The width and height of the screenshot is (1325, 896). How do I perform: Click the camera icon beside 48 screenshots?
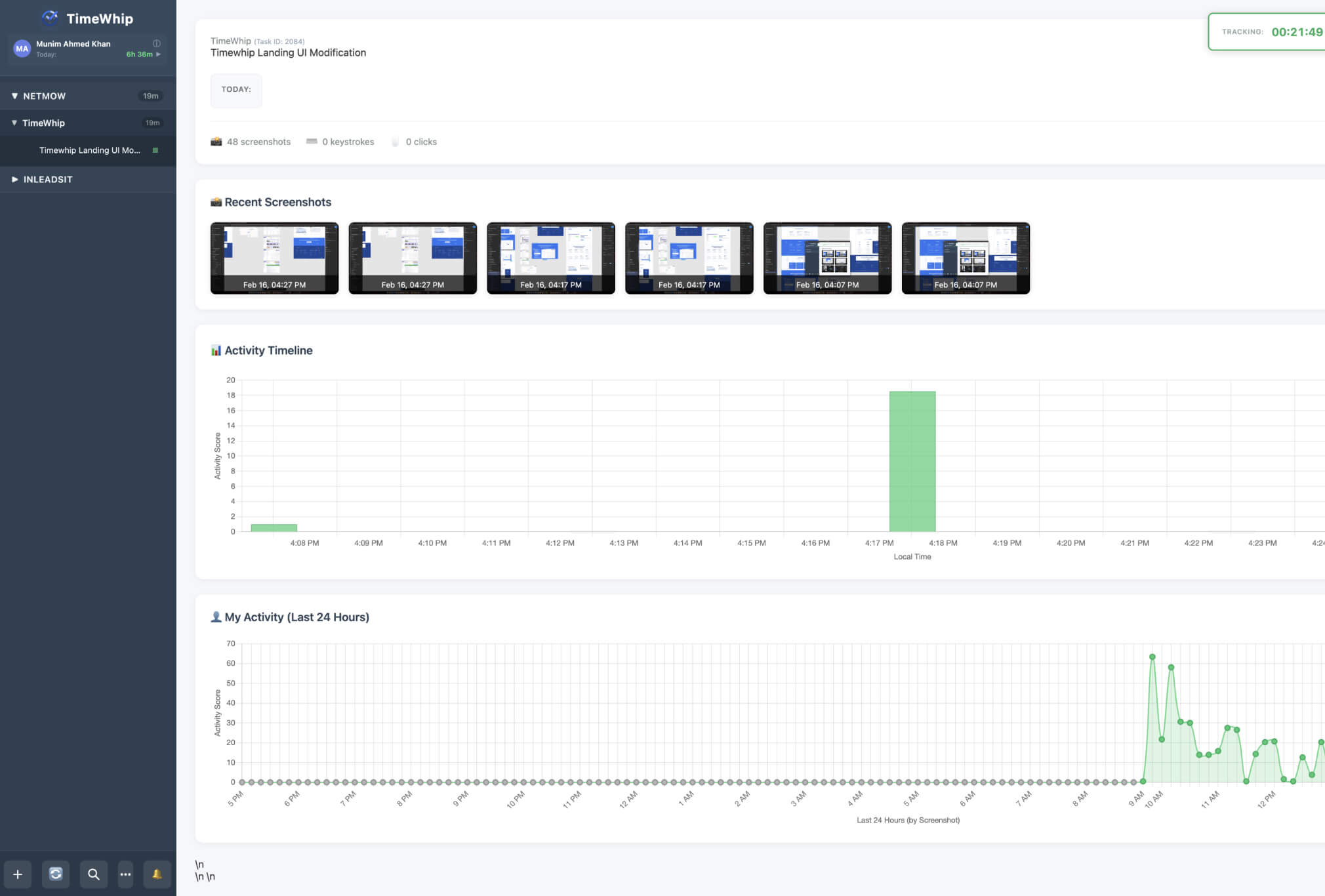(216, 142)
